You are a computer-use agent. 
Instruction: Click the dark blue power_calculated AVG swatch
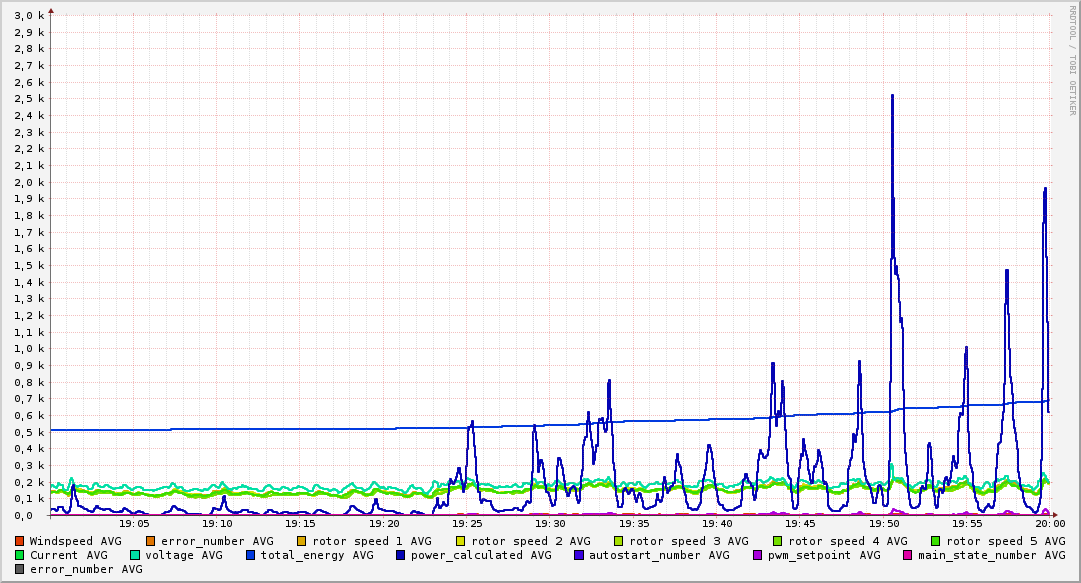[401, 555]
